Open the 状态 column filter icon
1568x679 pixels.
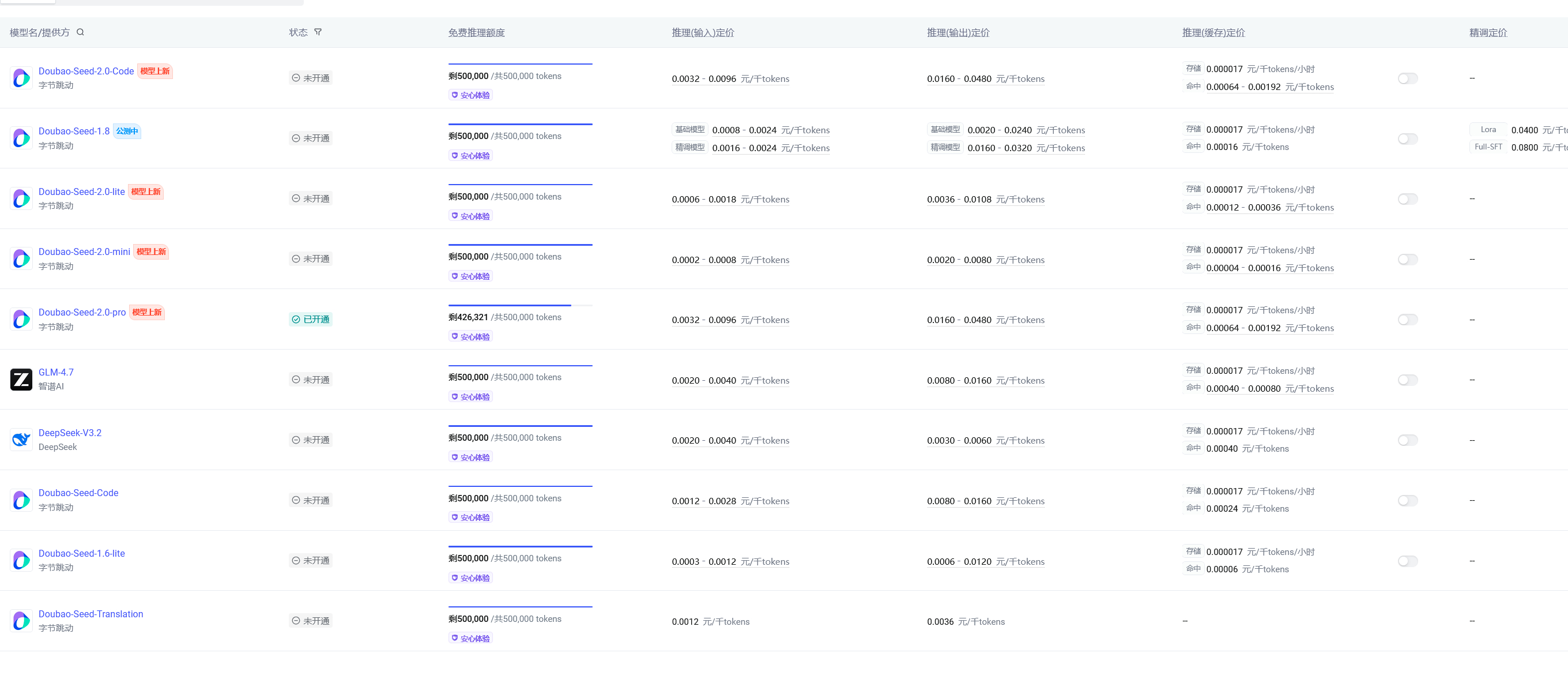(x=318, y=32)
